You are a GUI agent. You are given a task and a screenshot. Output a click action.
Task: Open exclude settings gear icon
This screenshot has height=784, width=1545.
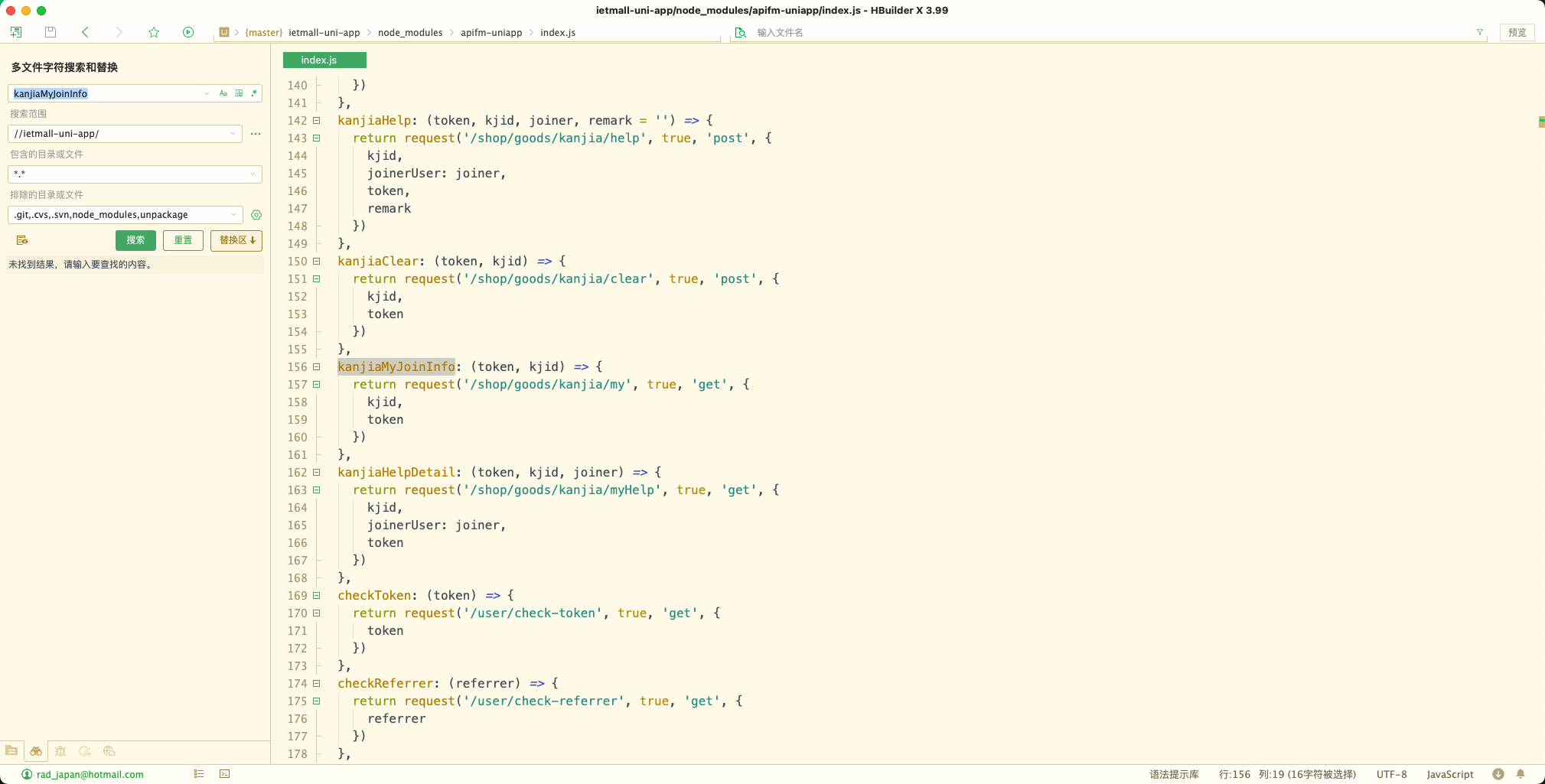(x=256, y=215)
